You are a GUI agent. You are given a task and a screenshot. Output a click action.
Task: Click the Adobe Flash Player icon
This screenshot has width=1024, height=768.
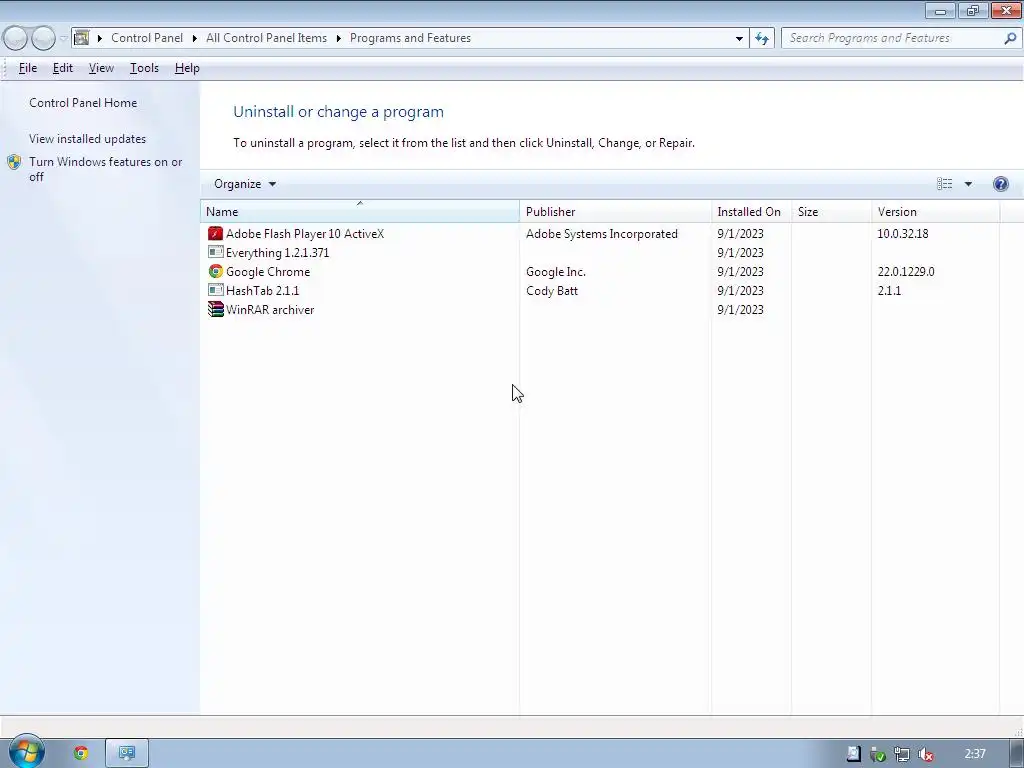coord(215,233)
